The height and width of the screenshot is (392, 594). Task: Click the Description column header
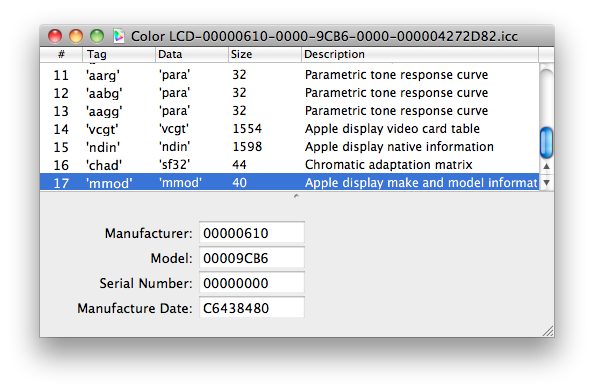[420, 55]
